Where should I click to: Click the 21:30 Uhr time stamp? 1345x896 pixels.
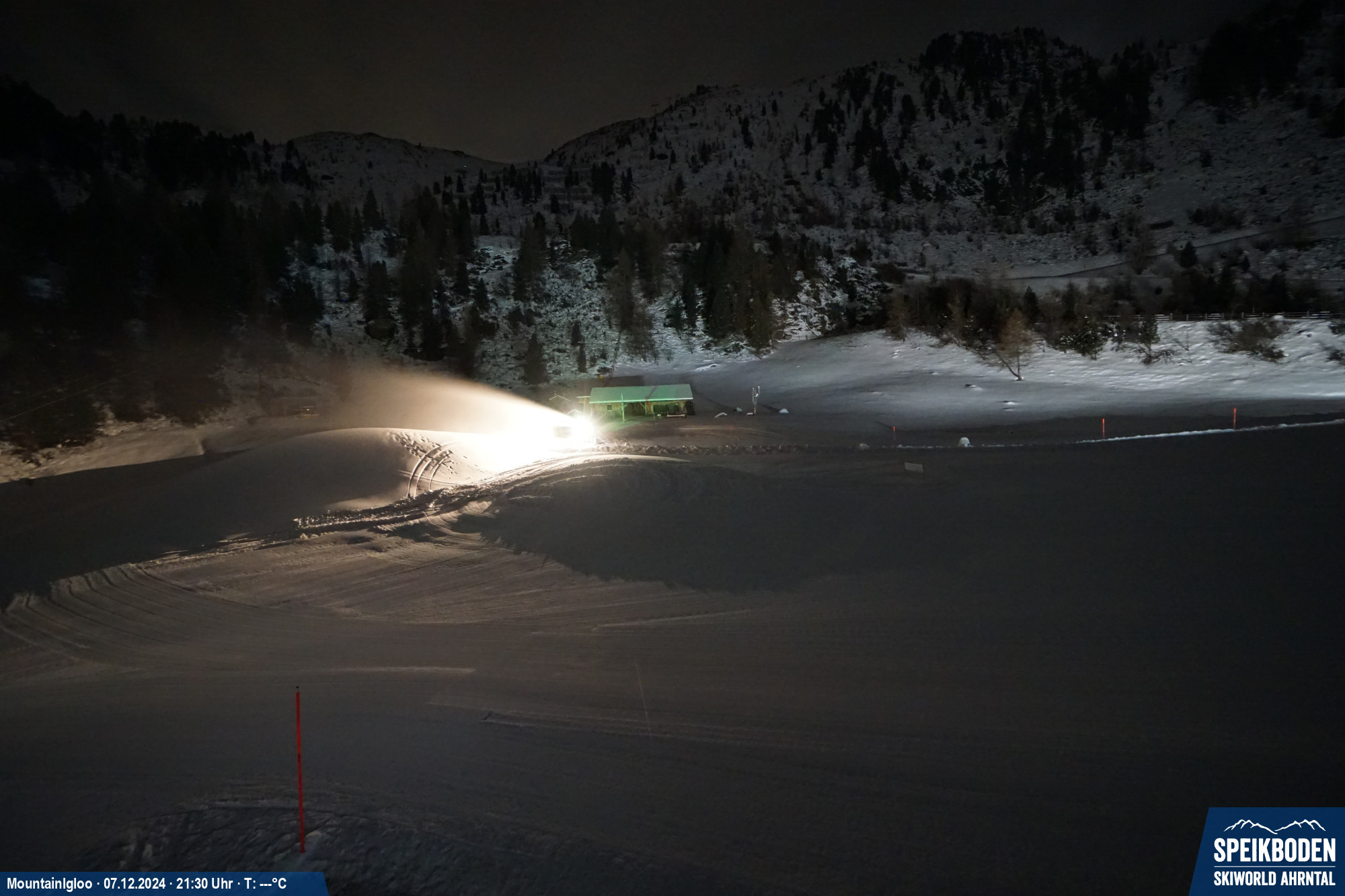(204, 883)
